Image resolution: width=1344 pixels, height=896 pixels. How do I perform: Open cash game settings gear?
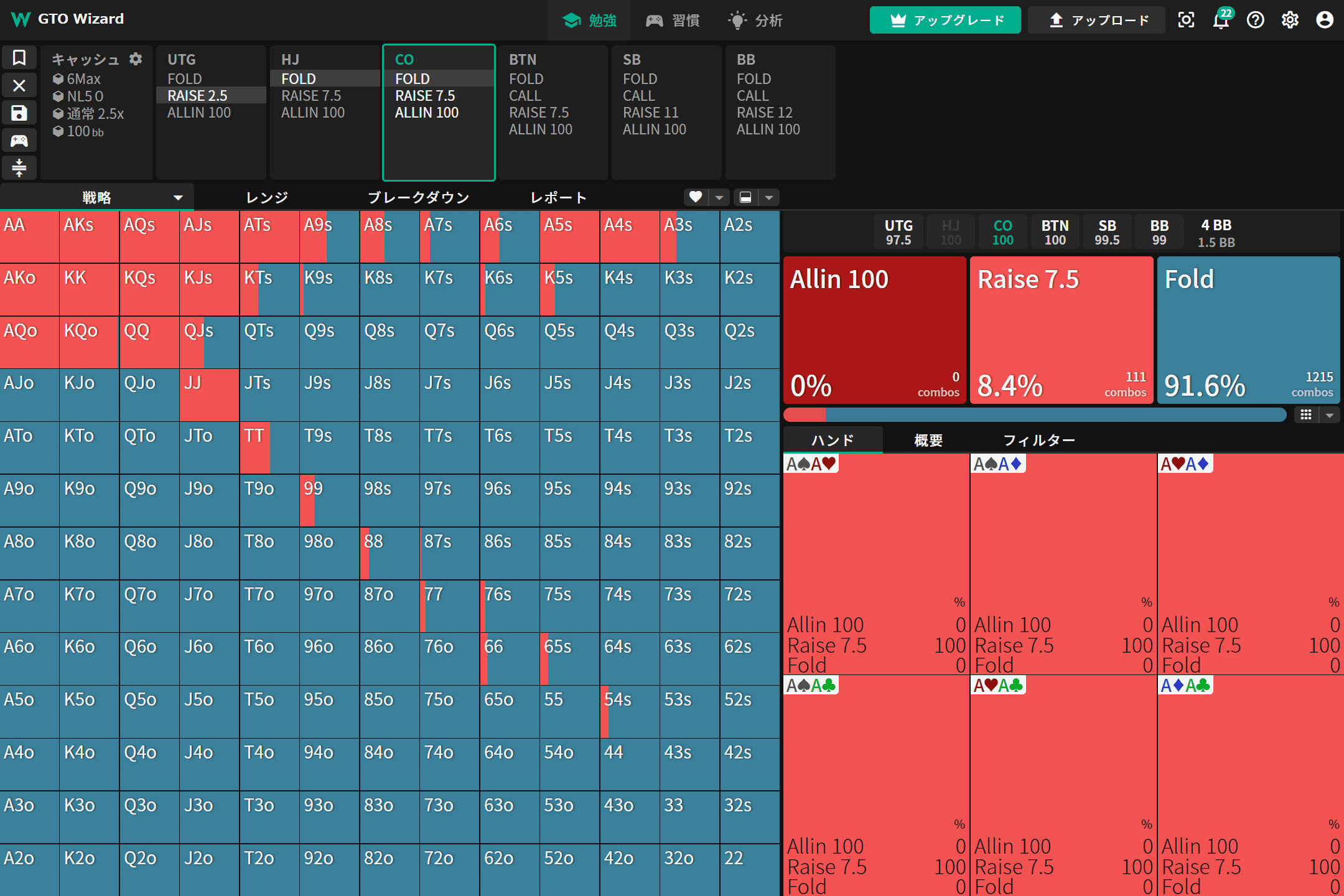(136, 59)
